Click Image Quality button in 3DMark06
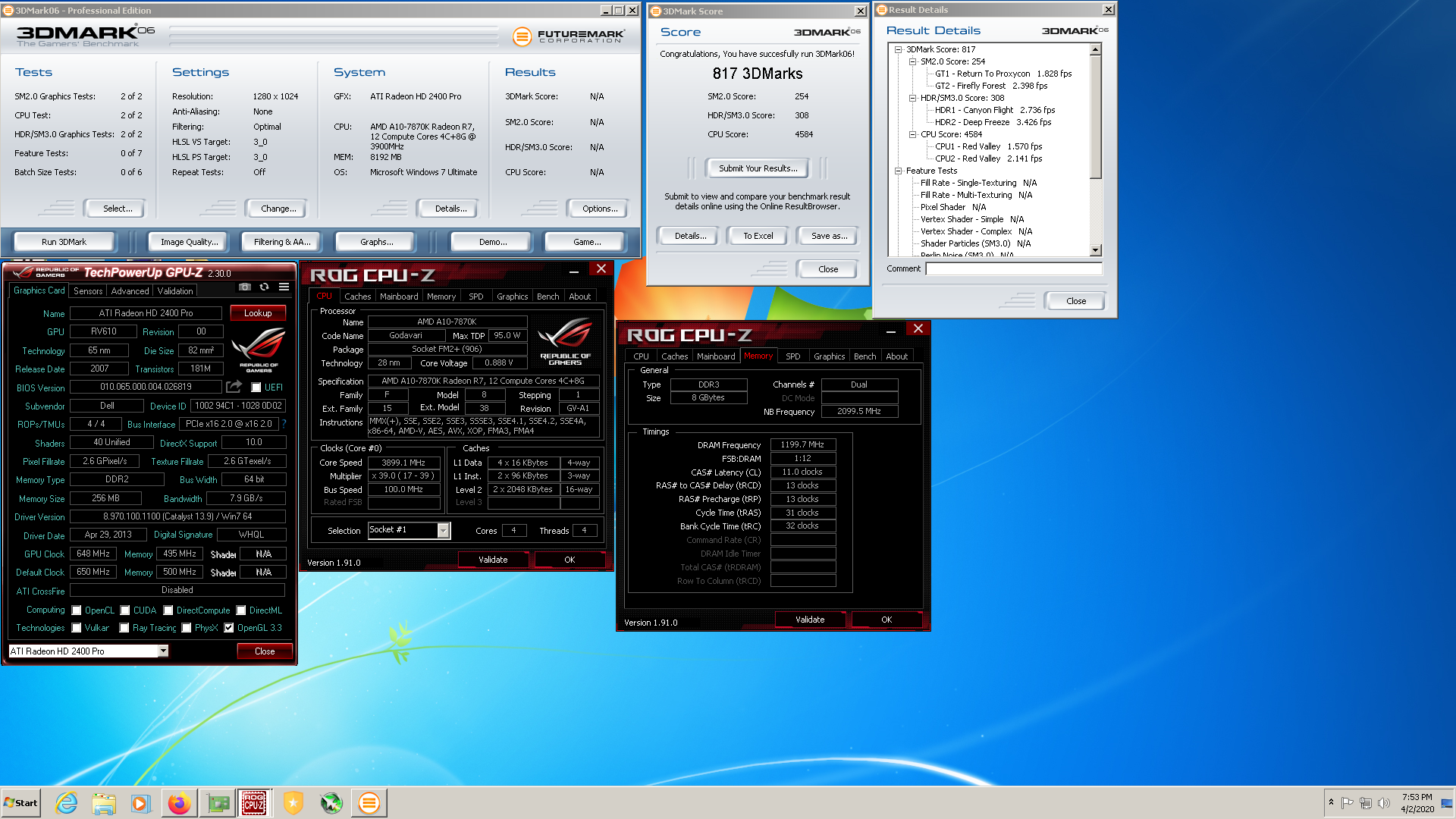Screen dimensions: 1456x819 point(190,242)
